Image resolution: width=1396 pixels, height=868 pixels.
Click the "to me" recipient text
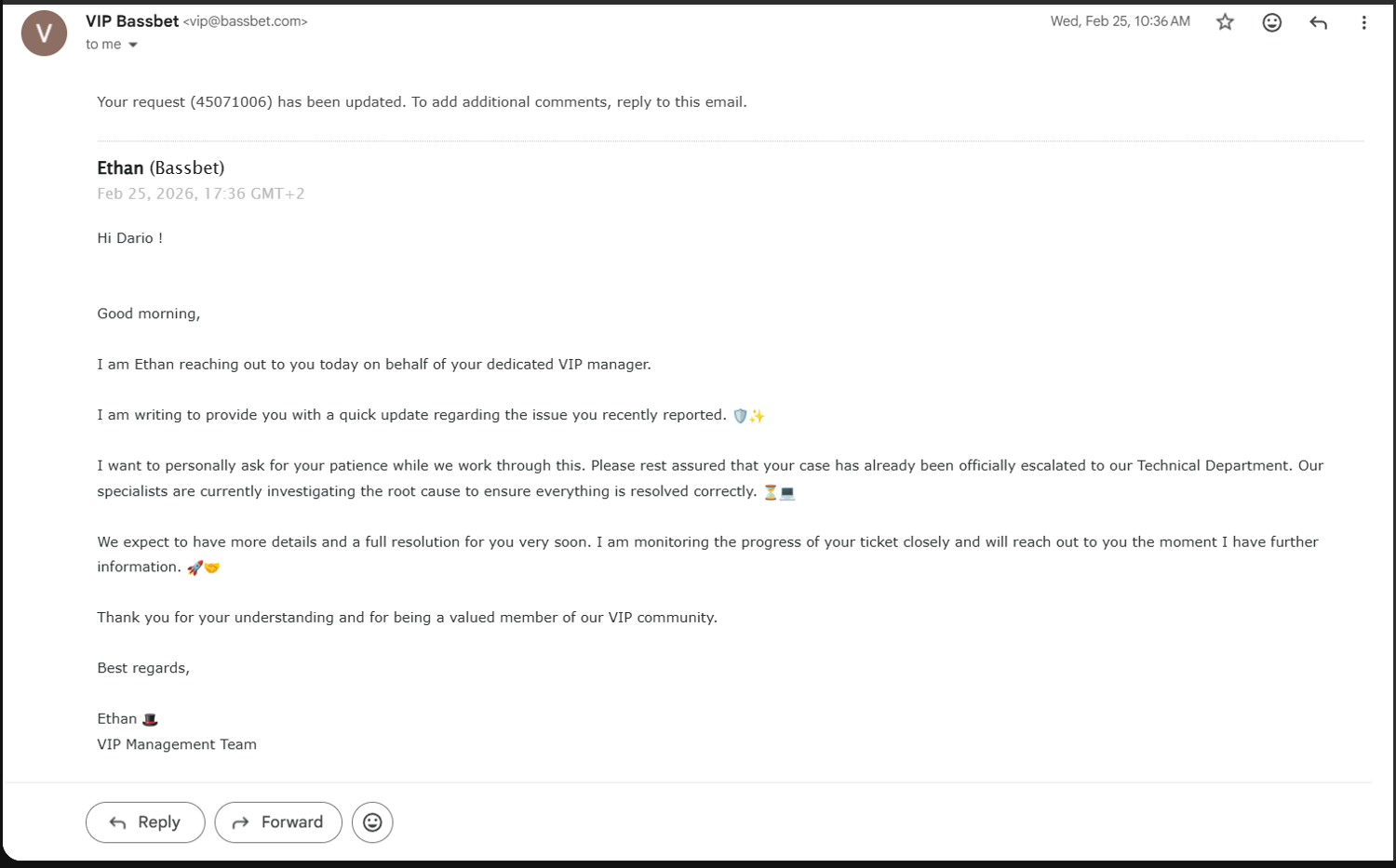point(103,45)
